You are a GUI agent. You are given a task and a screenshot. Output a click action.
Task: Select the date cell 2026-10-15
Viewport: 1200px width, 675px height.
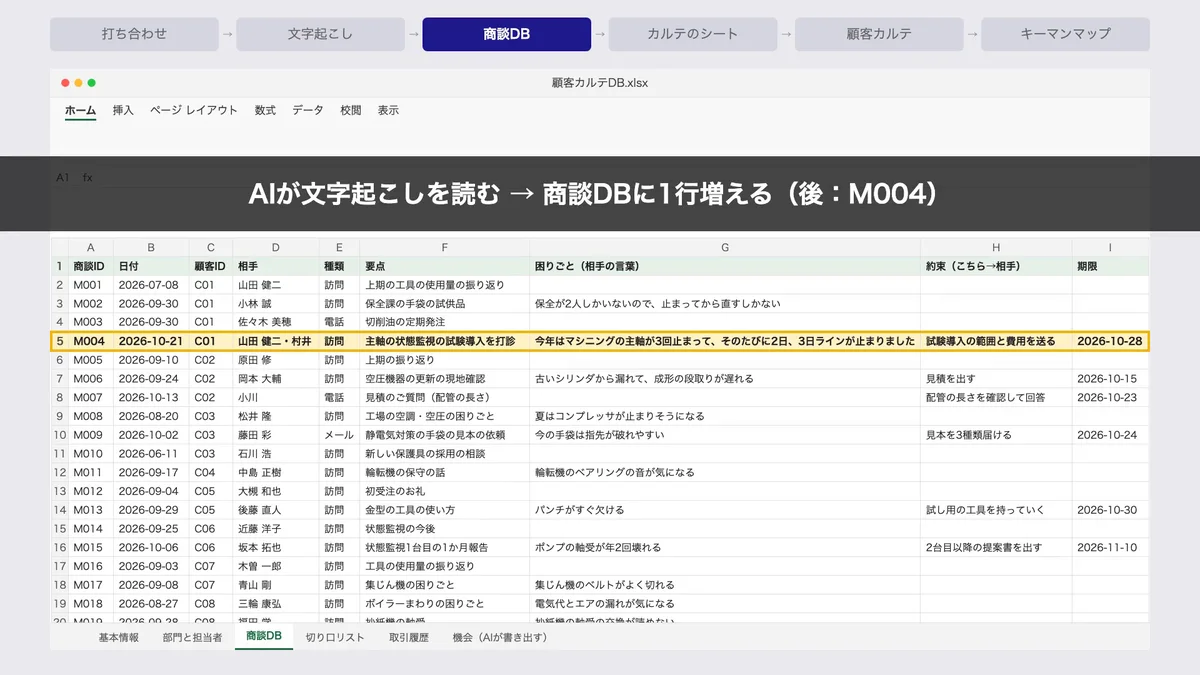click(1111, 379)
